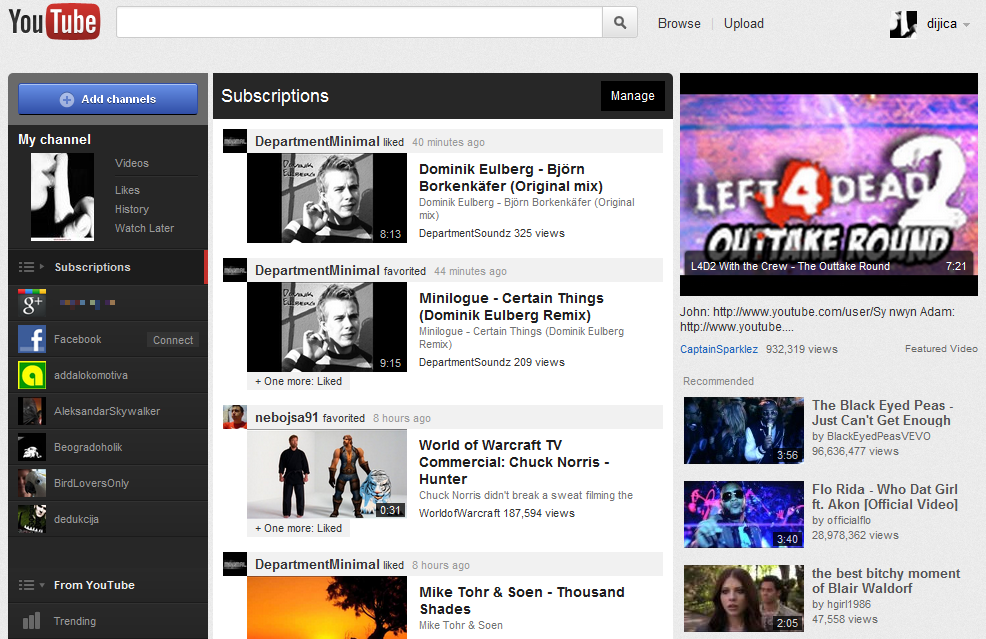The width and height of the screenshot is (986, 639).
Task: Click nebojsa91 avatar in the feed
Action: (235, 417)
